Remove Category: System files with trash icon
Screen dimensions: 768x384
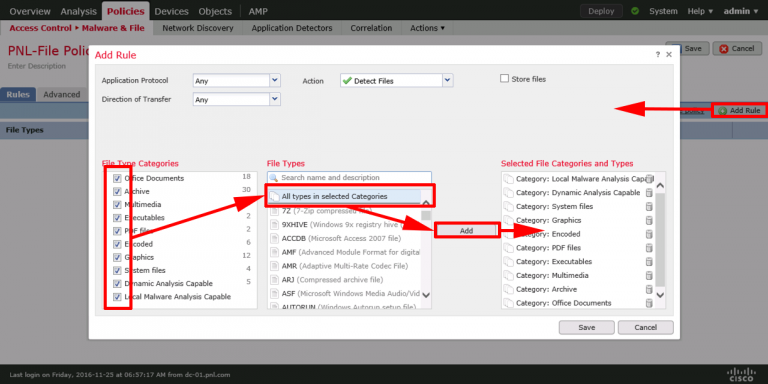[649, 207]
